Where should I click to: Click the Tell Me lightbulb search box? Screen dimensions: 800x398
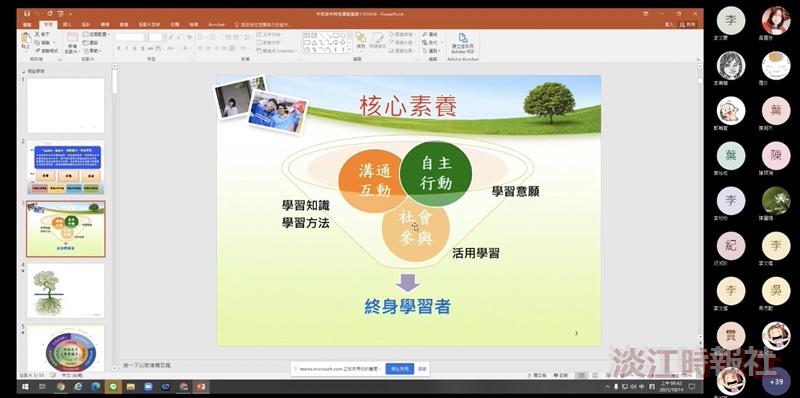pyautogui.click(x=263, y=24)
